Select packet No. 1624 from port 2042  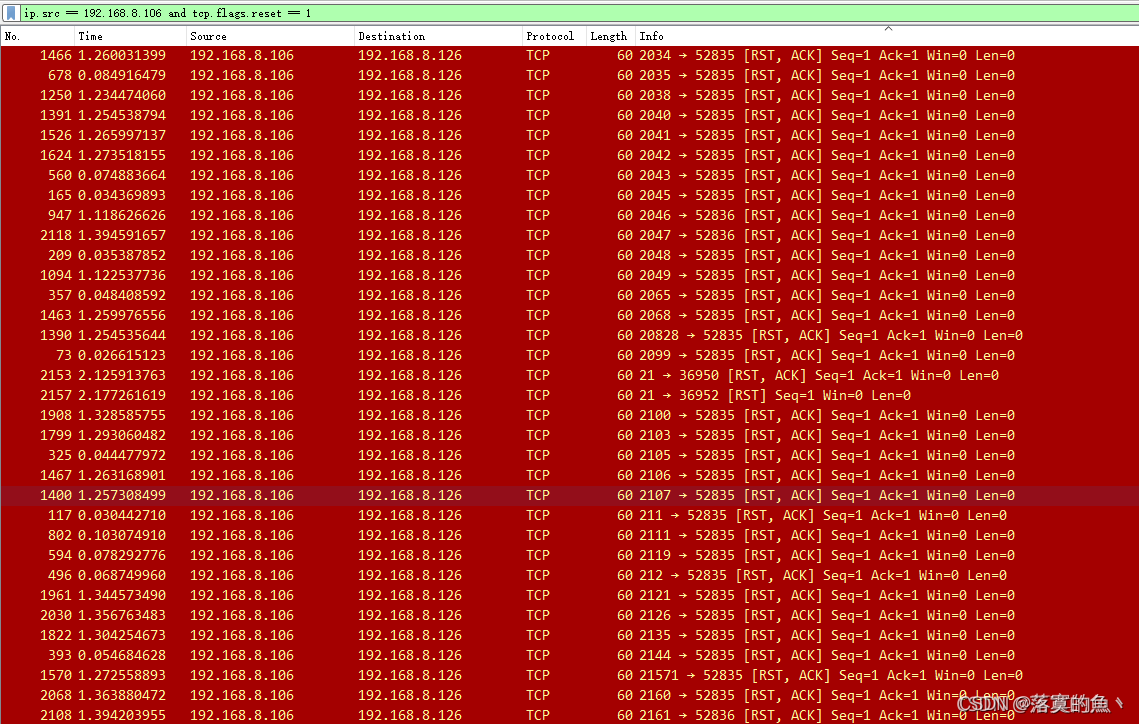570,155
